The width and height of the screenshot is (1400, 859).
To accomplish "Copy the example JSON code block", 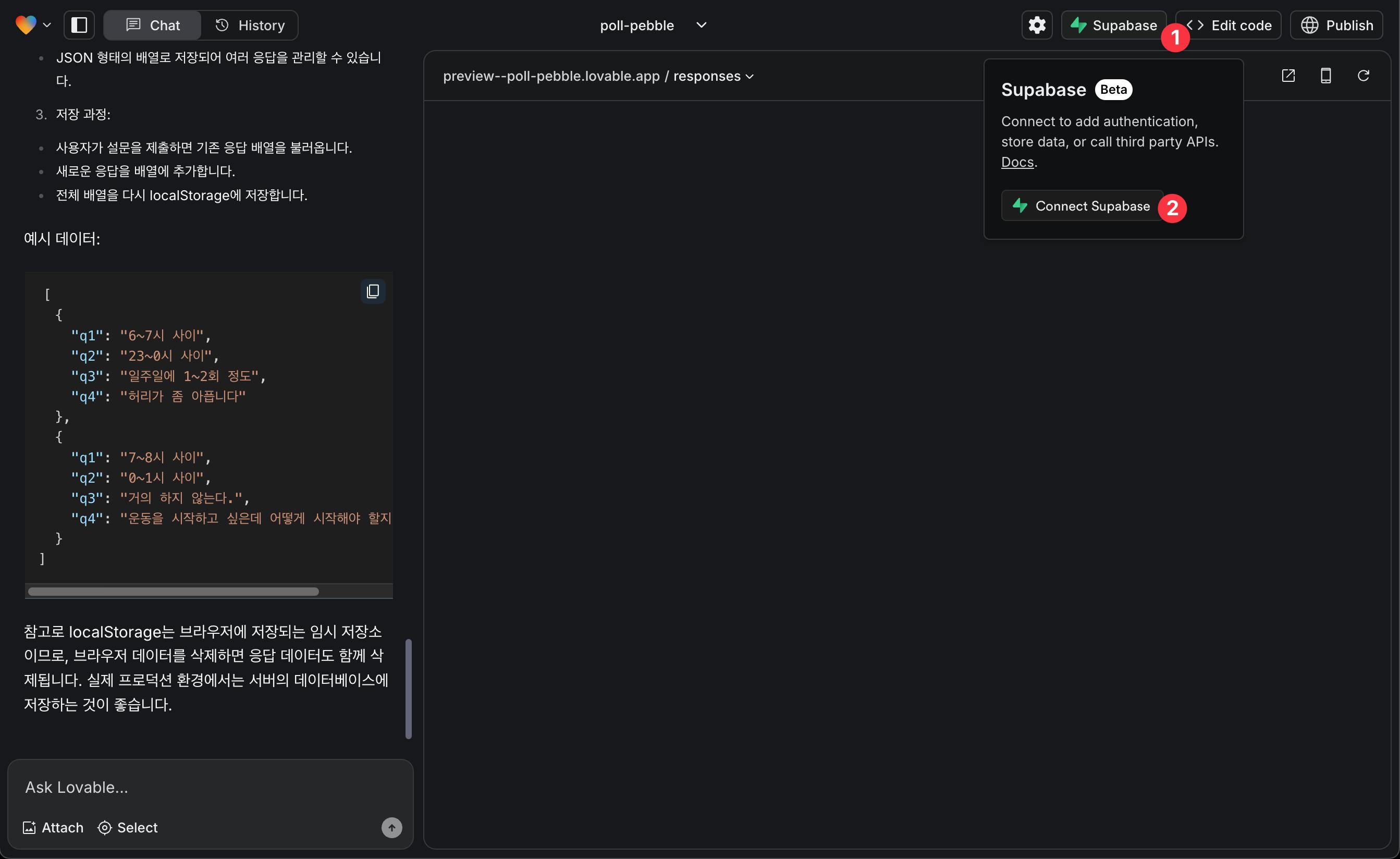I will (x=373, y=291).
